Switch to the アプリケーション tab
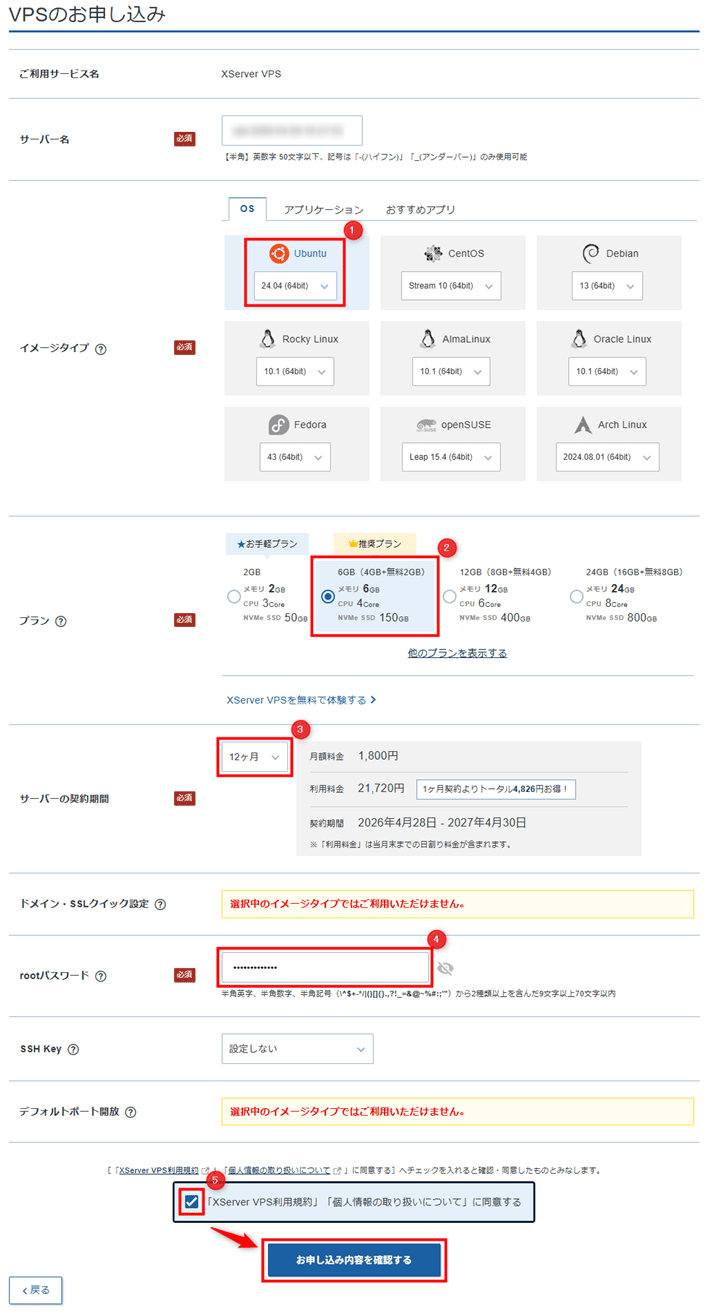 coord(324,210)
